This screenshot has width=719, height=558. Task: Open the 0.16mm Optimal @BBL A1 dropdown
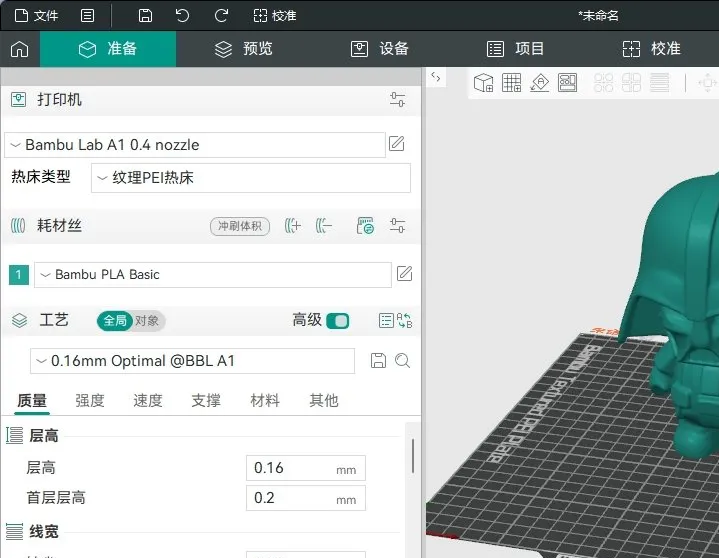(193, 361)
